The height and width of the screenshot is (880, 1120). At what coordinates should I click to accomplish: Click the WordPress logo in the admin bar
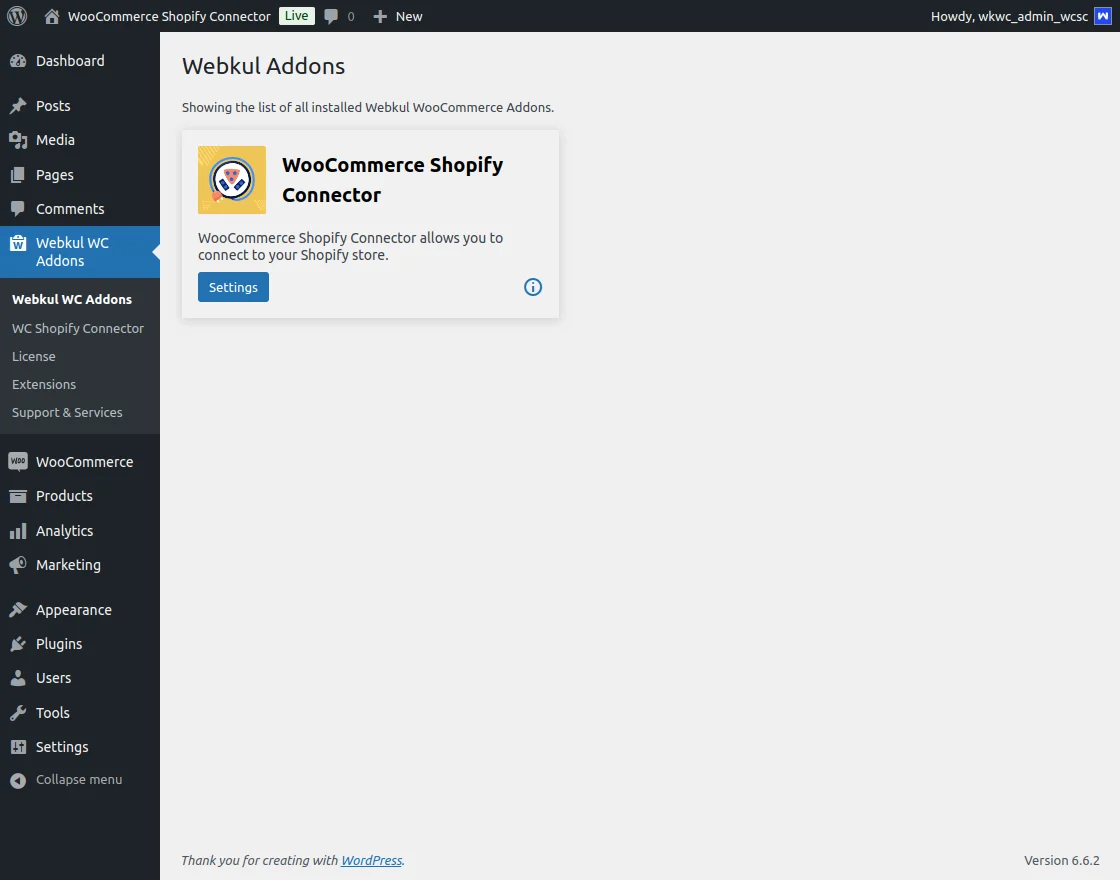tap(16, 16)
